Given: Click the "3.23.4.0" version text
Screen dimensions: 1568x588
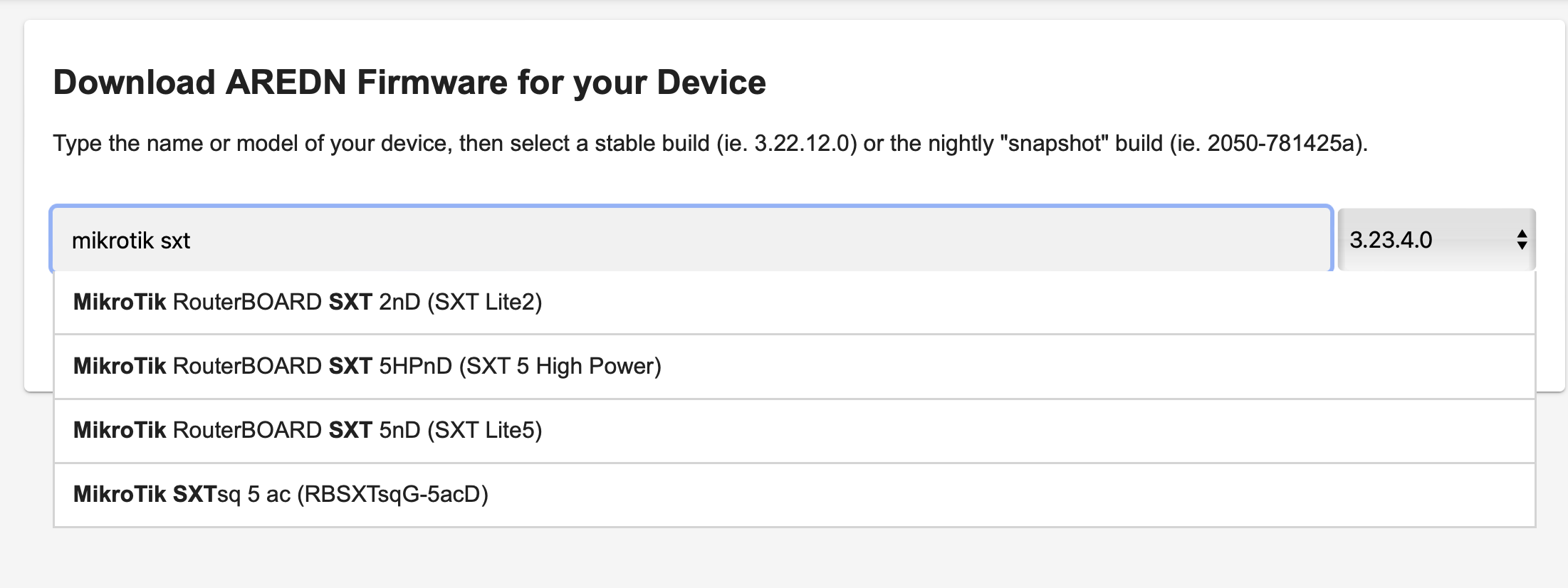Looking at the screenshot, I should click(1391, 240).
